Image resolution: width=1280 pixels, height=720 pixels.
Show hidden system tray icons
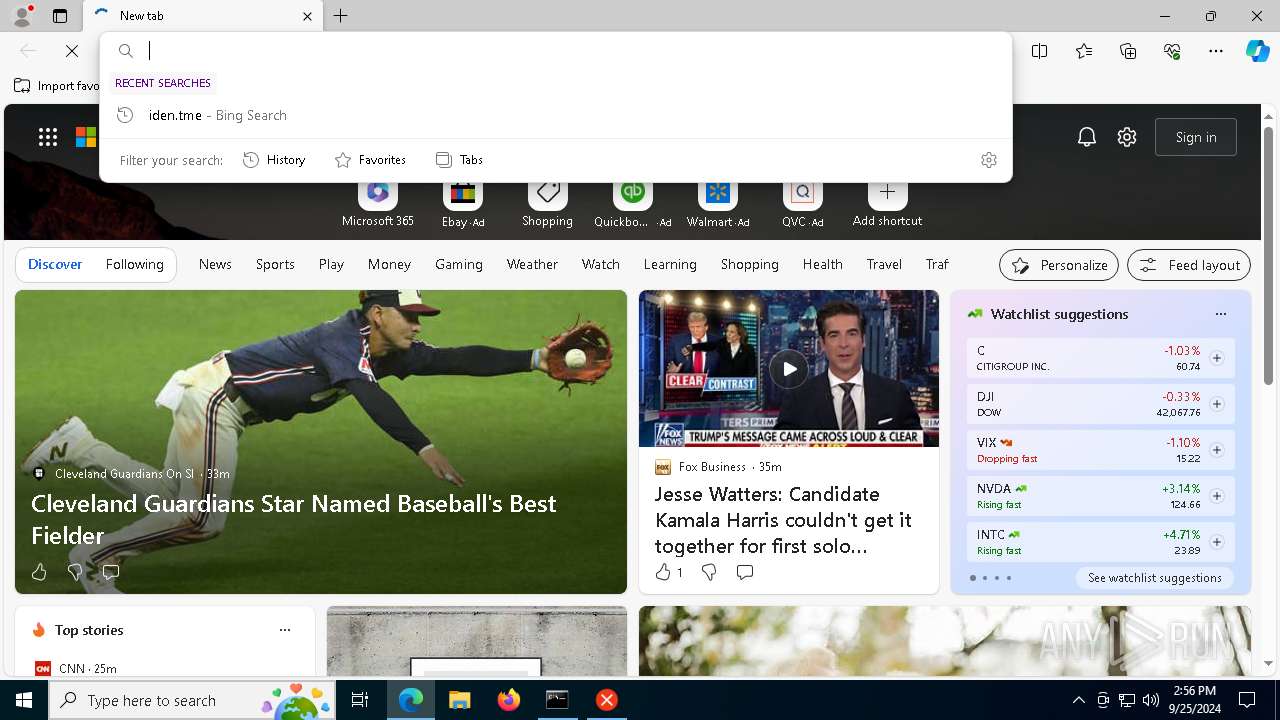coord(1078,700)
